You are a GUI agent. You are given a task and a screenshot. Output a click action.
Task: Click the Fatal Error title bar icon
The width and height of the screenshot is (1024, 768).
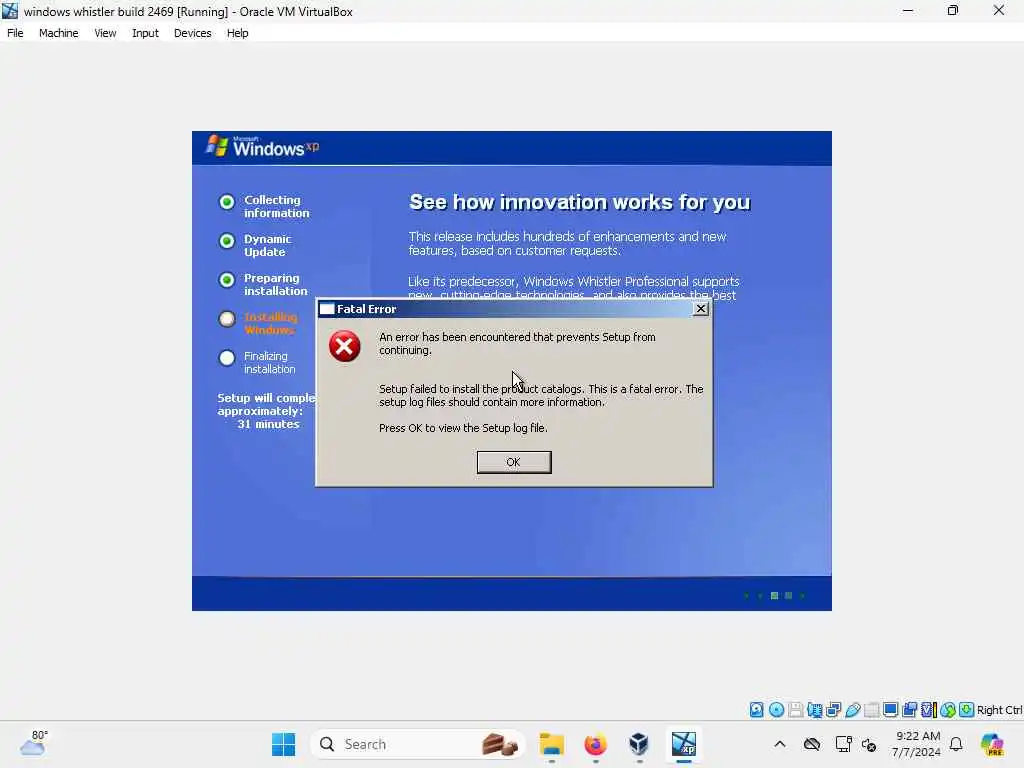coord(327,309)
